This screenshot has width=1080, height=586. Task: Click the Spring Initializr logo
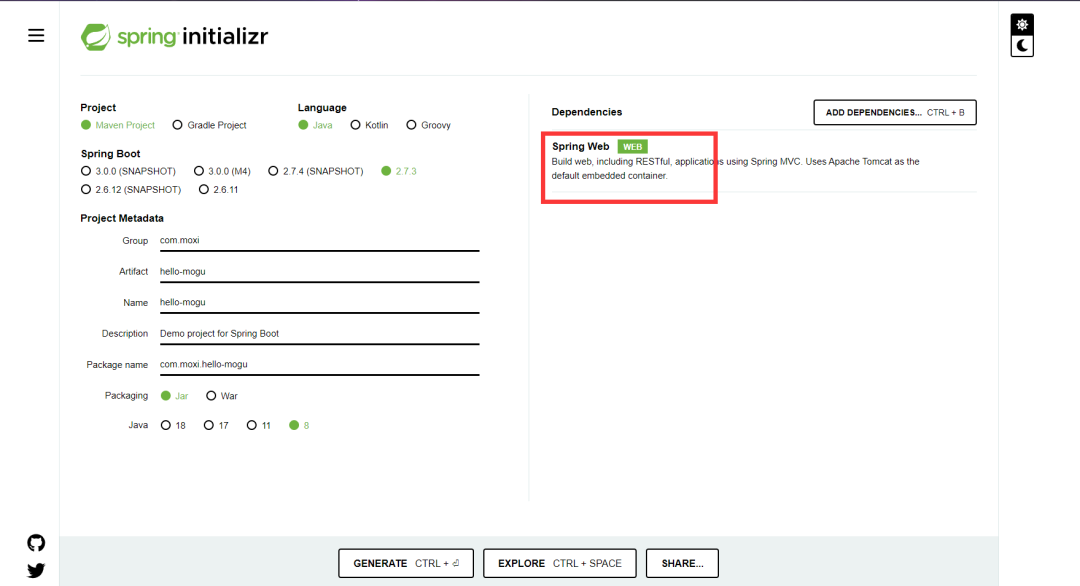pos(174,36)
